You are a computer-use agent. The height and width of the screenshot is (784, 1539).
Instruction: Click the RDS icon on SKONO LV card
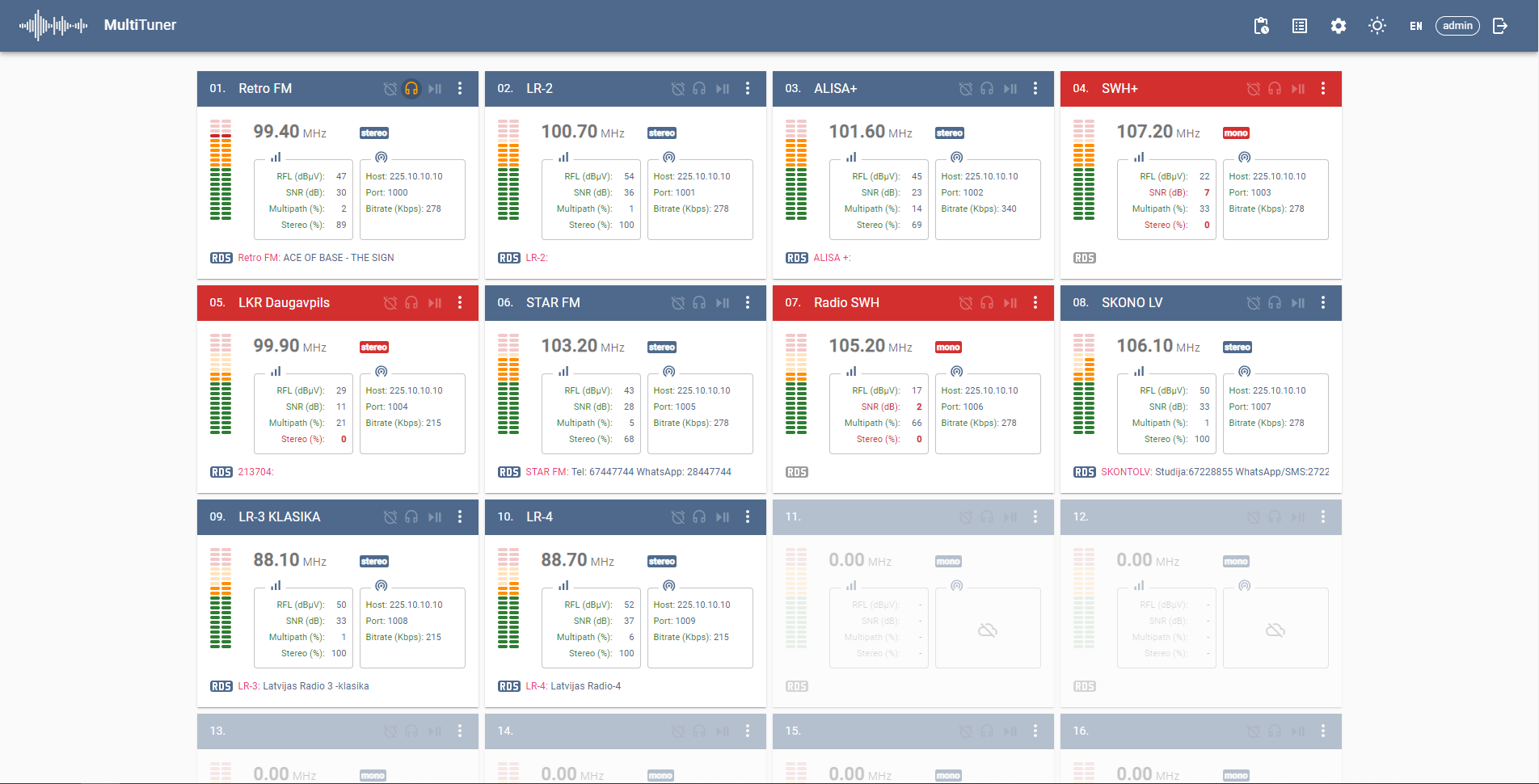click(x=1084, y=472)
